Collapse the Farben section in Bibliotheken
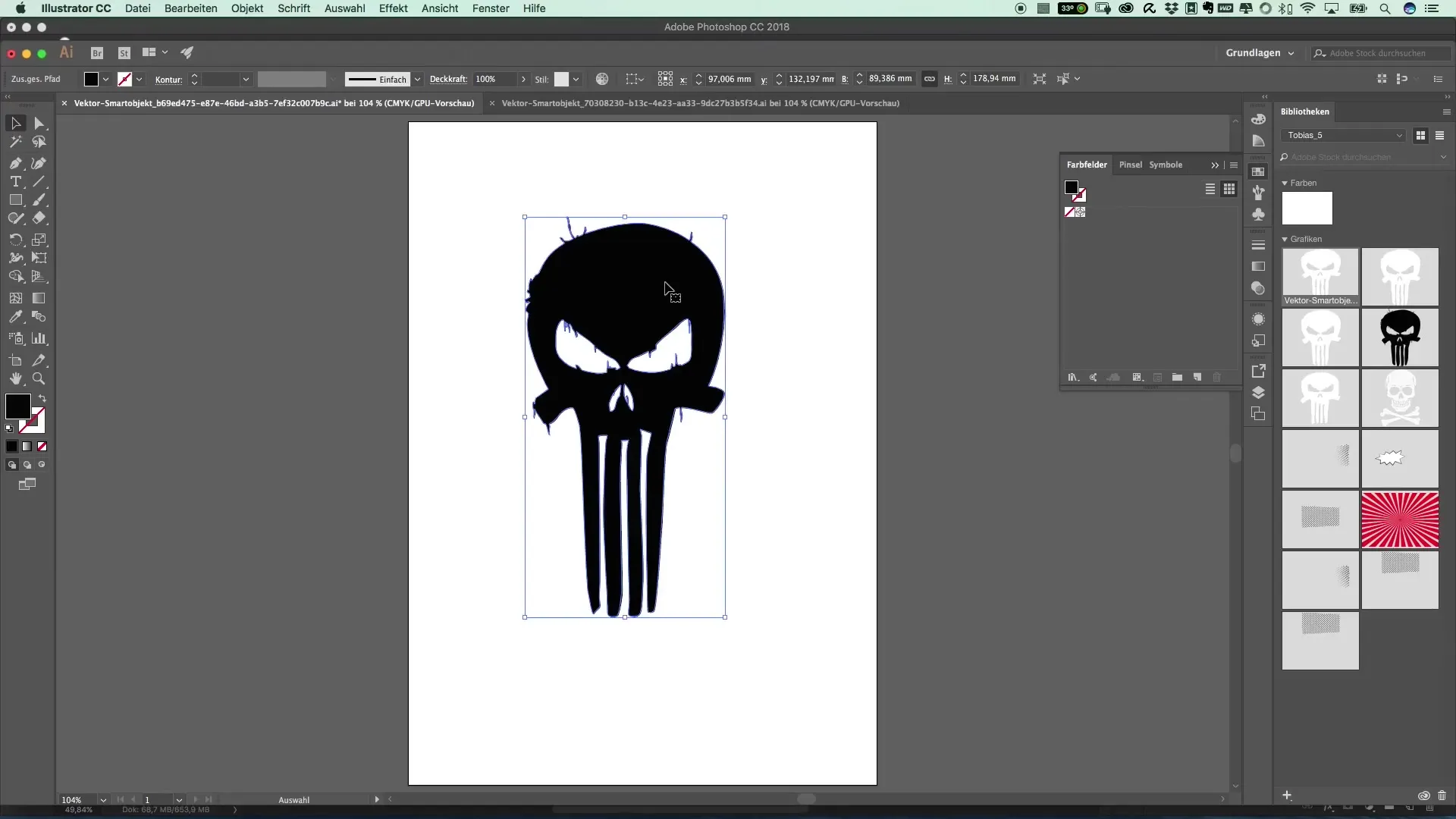Screen dimensions: 1456x819 (x=1285, y=184)
